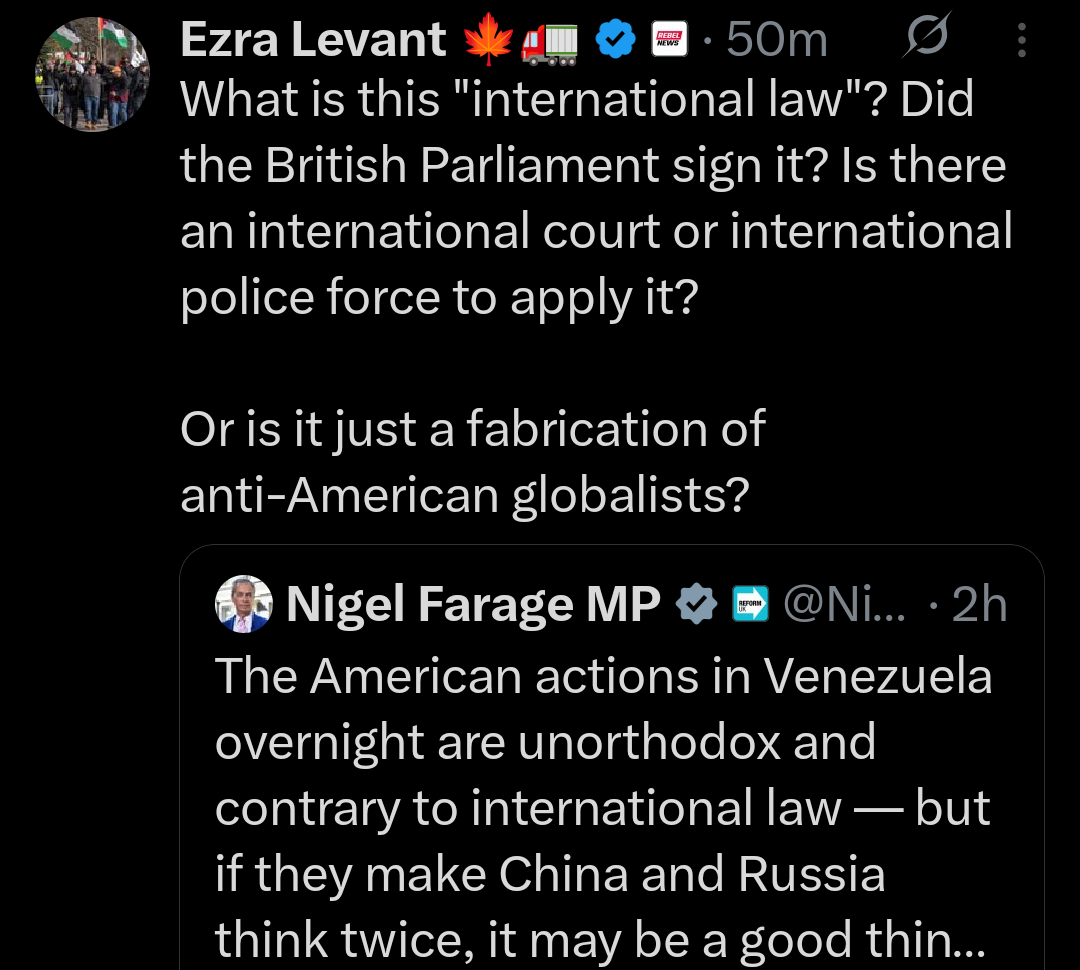The image size is (1080, 970).
Task: Click the "anti-American globalists" paragraph
Action: [x=472, y=462]
